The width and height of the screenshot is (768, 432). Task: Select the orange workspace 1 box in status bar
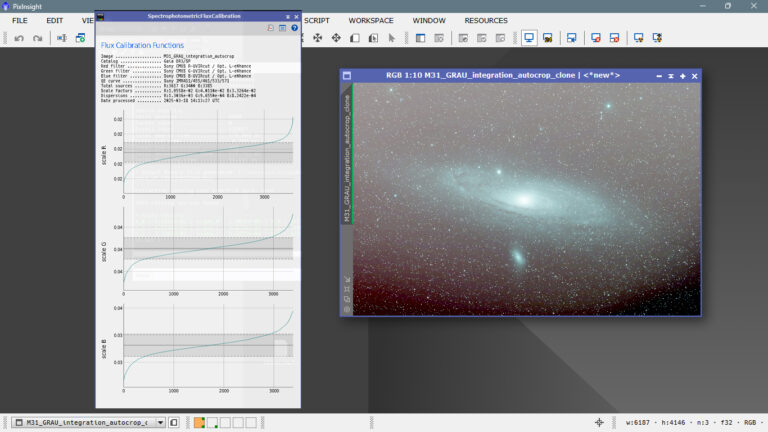pyautogui.click(x=199, y=422)
